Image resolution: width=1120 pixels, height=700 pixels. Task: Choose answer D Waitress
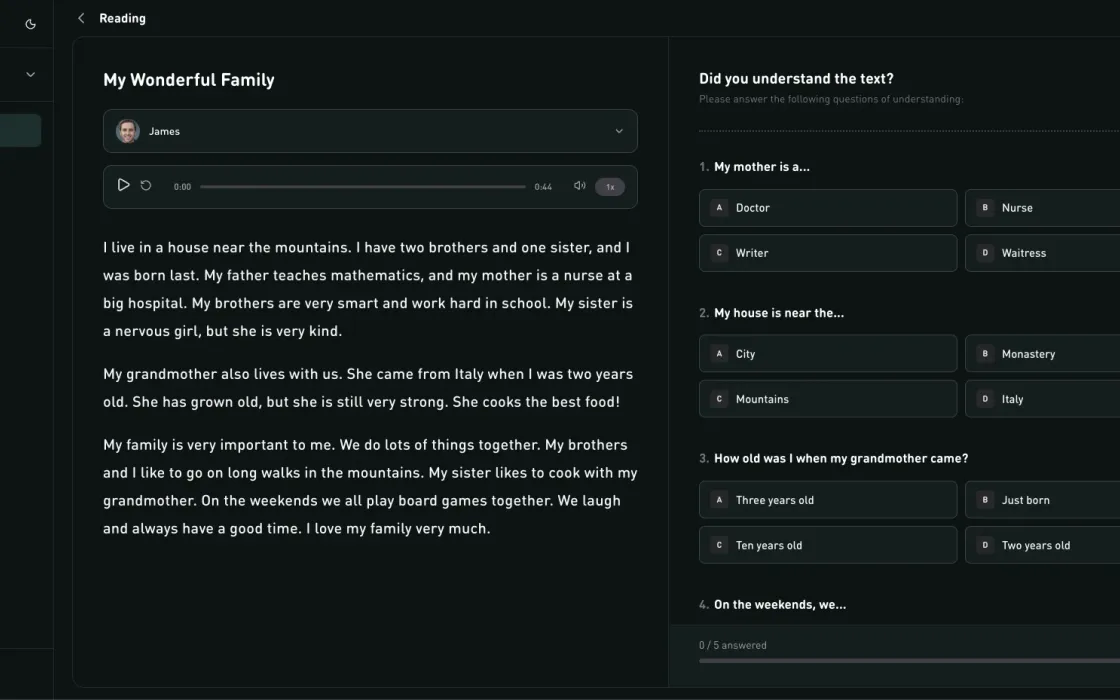tap(1043, 253)
